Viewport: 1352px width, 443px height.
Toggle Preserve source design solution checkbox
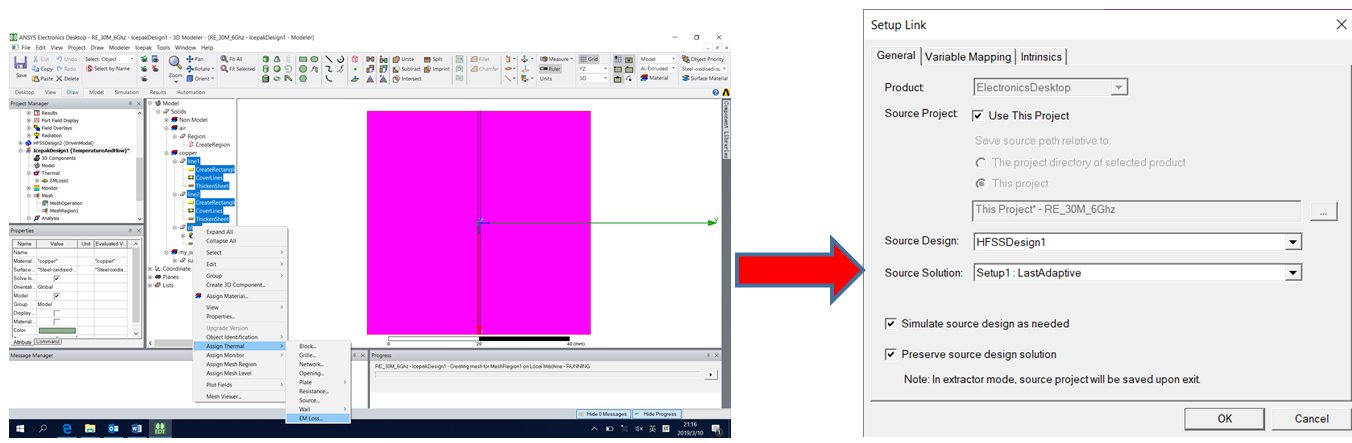891,354
